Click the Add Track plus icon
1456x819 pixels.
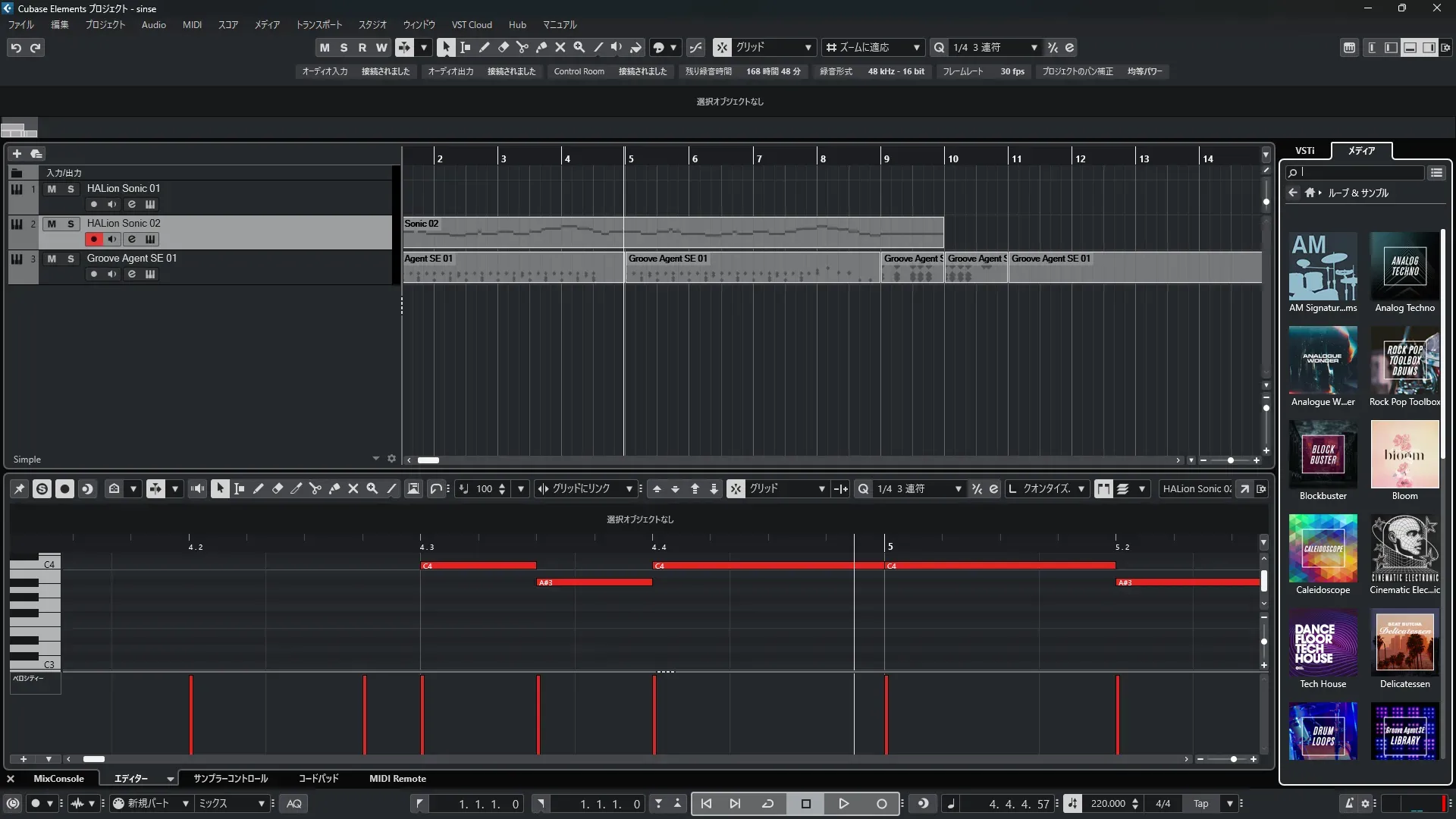tap(17, 154)
